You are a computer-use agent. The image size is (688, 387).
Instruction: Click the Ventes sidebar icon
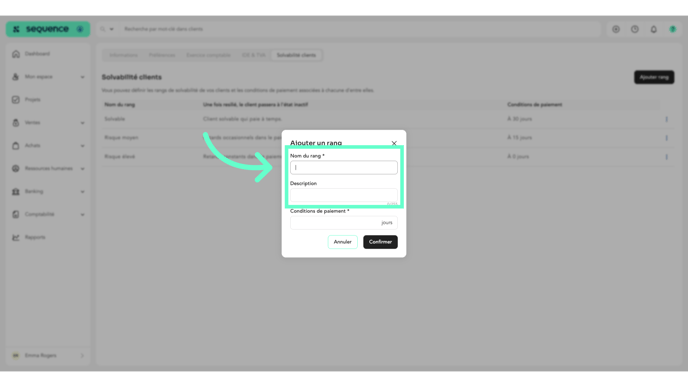click(x=16, y=122)
